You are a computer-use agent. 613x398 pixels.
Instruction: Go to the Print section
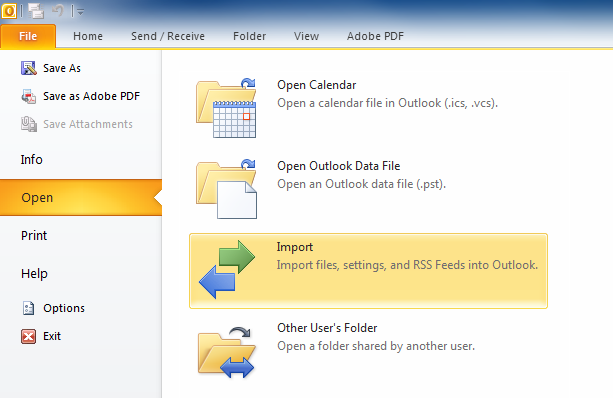click(x=34, y=235)
